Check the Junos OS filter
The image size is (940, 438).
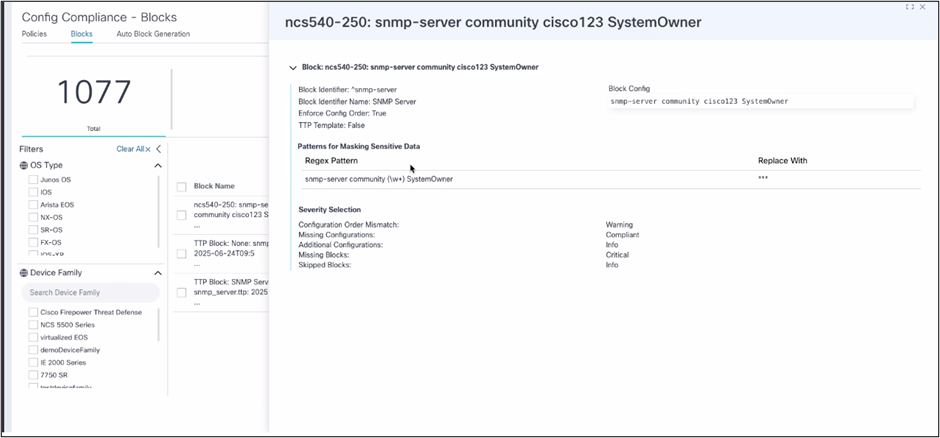(33, 180)
